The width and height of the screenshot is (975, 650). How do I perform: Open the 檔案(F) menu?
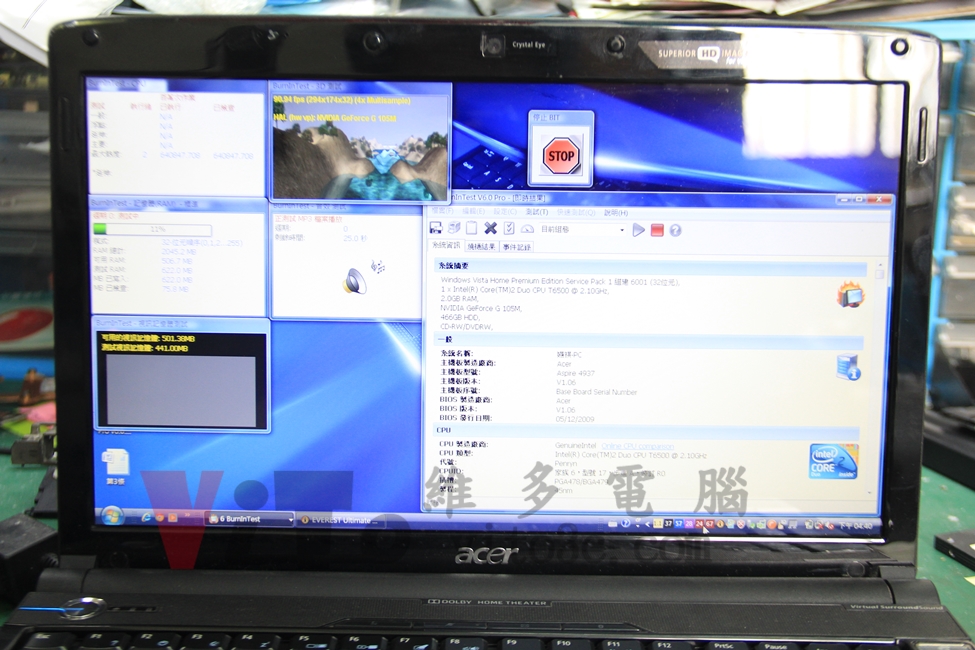(x=443, y=211)
